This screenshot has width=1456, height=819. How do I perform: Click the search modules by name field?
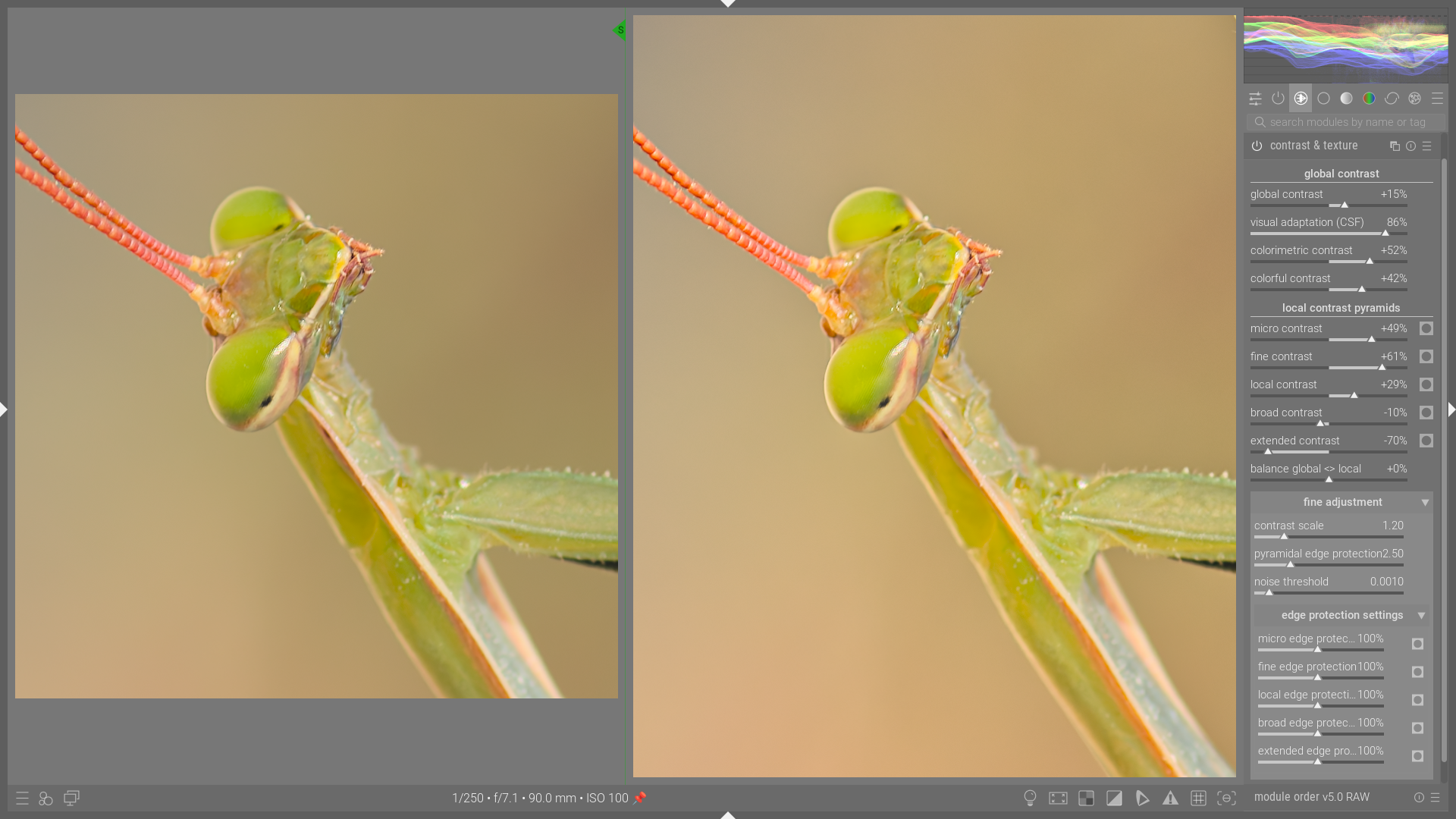click(x=1347, y=122)
